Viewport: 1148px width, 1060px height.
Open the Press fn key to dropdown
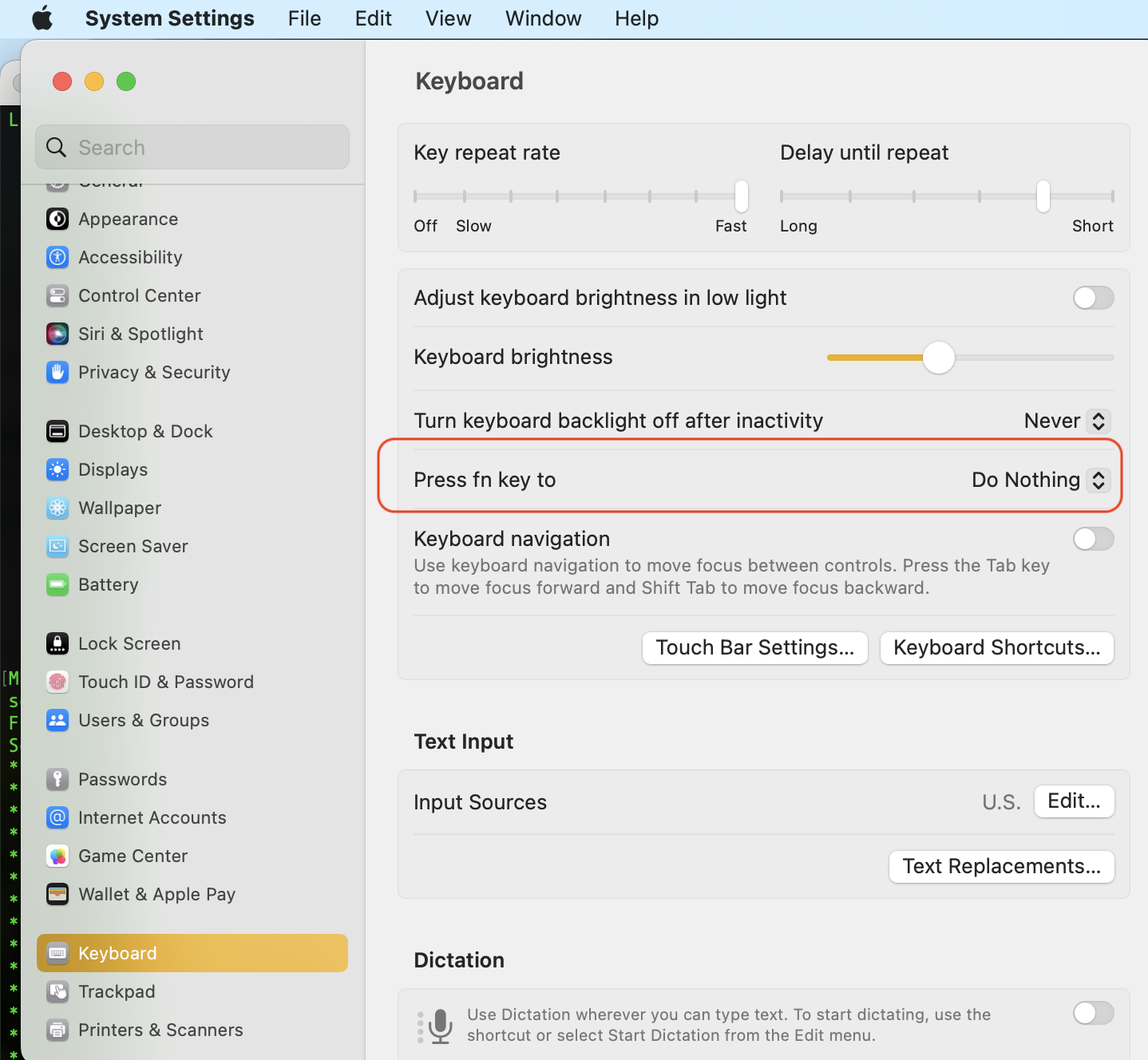point(1041,480)
